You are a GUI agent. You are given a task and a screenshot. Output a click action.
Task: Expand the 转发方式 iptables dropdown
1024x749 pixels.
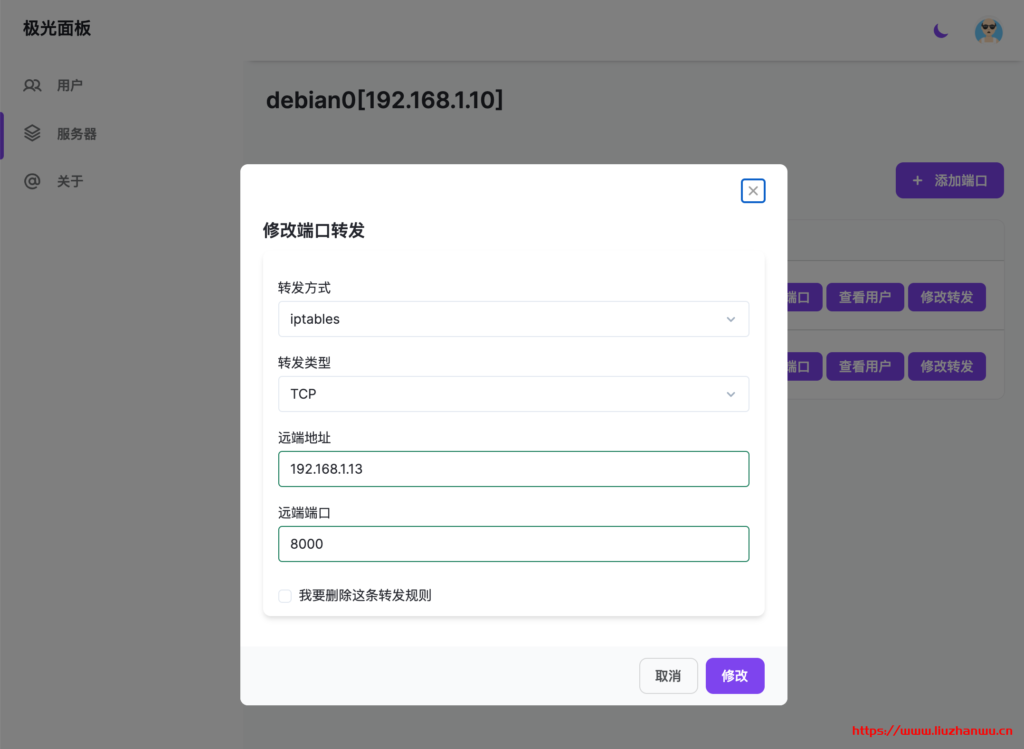click(x=513, y=319)
